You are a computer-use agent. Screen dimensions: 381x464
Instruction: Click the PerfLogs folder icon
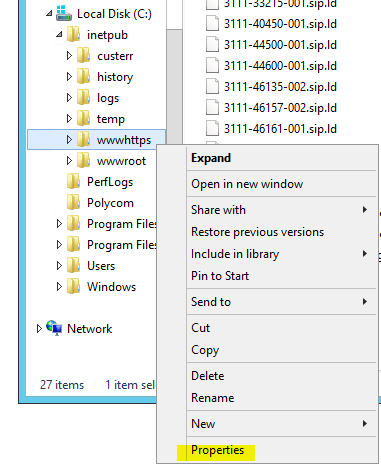click(x=73, y=182)
